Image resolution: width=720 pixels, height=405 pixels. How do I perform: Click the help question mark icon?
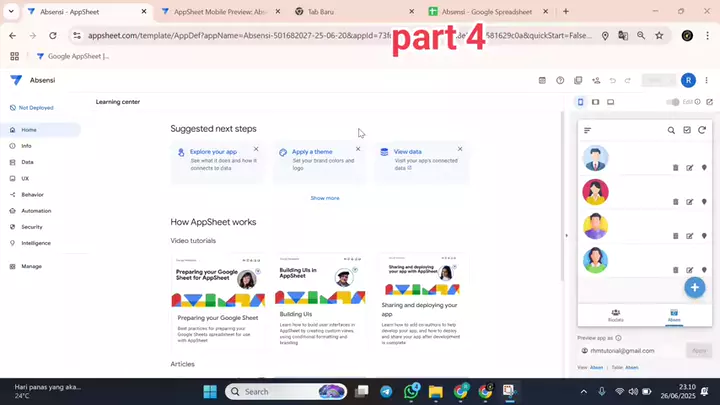pyautogui.click(x=560, y=81)
